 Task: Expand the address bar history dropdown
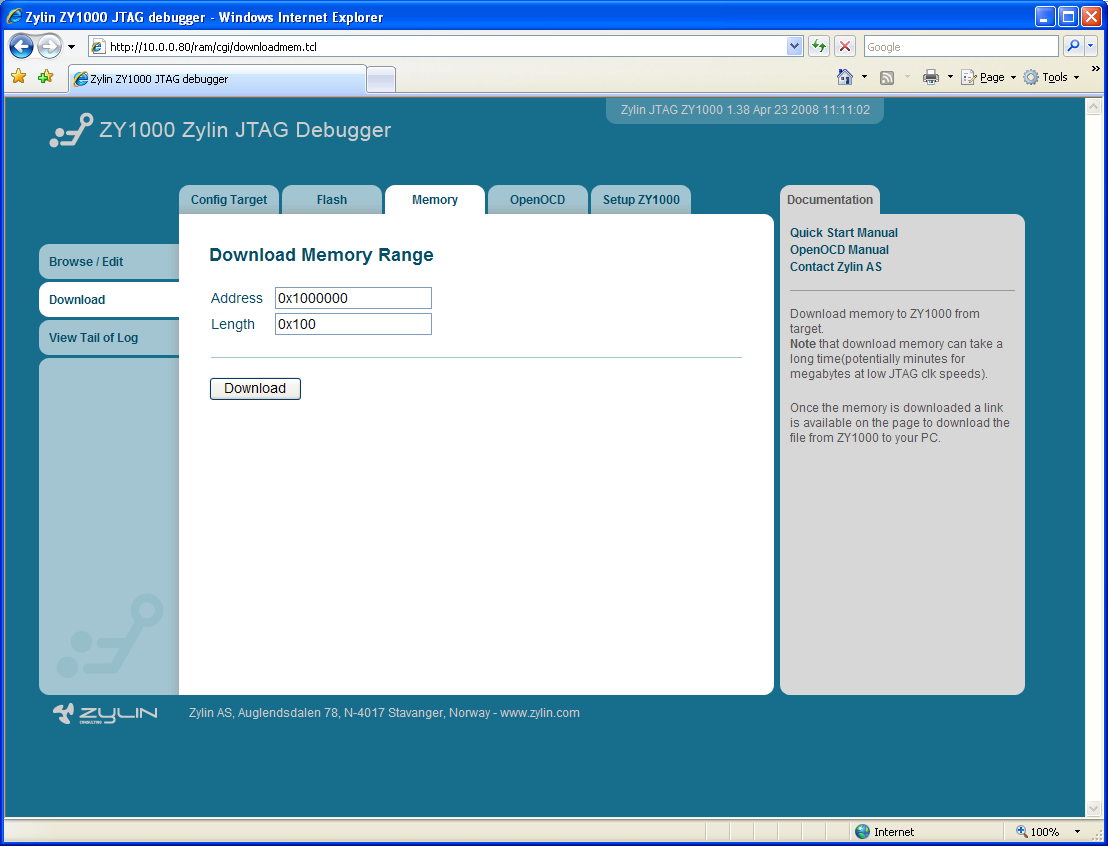tap(794, 47)
